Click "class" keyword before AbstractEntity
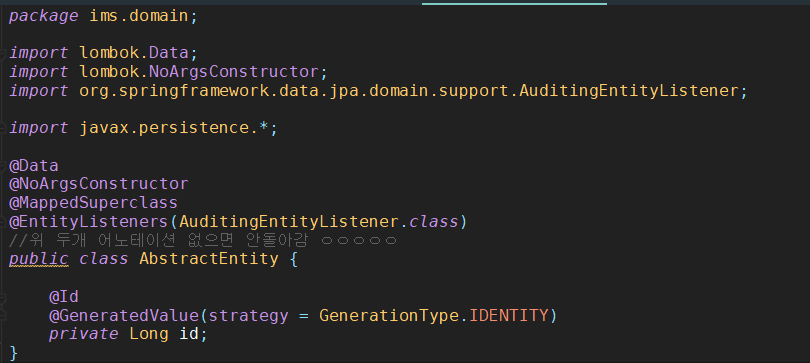 click(x=103, y=259)
